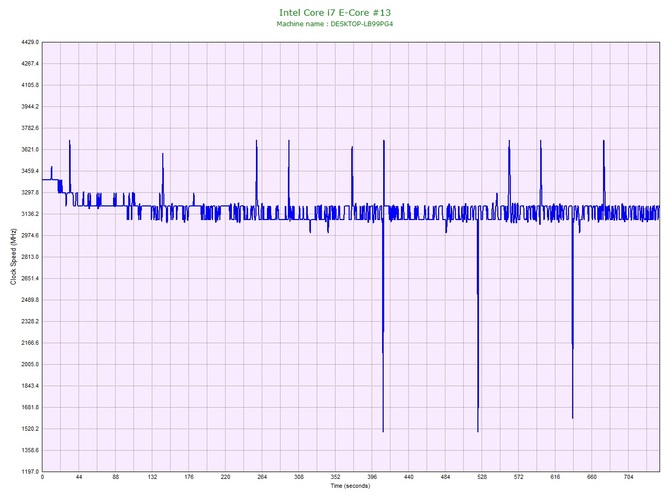Click the 1843.4 y-axis value
The image size is (670, 503).
pos(30,386)
